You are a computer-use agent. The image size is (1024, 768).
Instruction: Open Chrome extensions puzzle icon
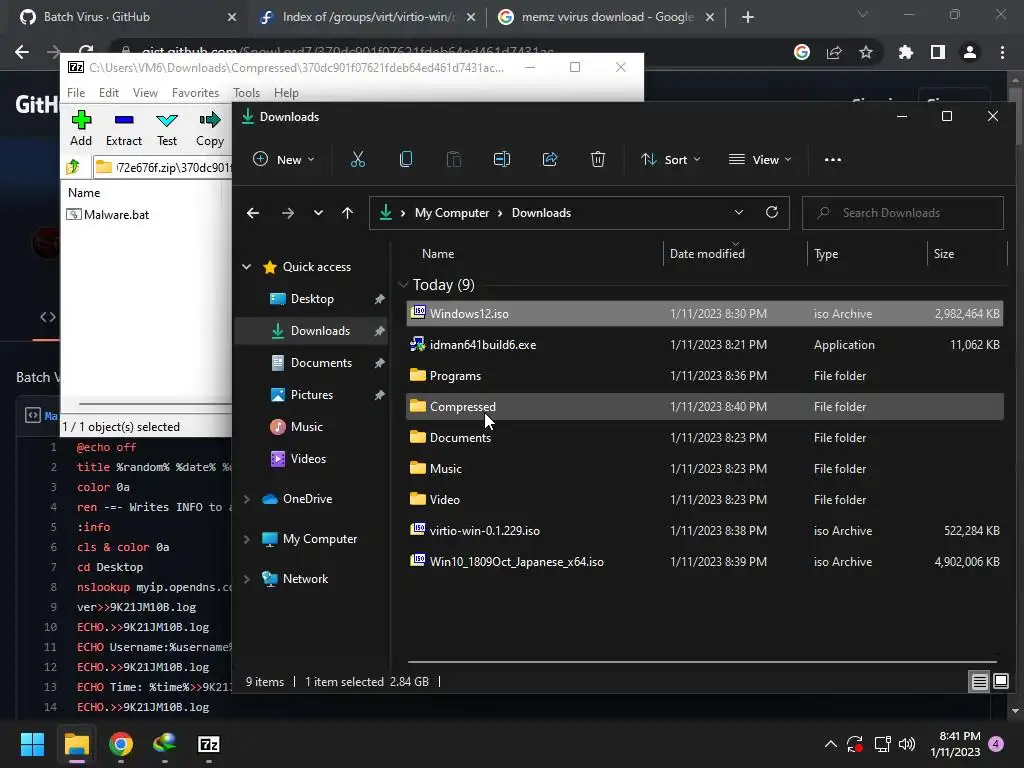pyautogui.click(x=905, y=52)
